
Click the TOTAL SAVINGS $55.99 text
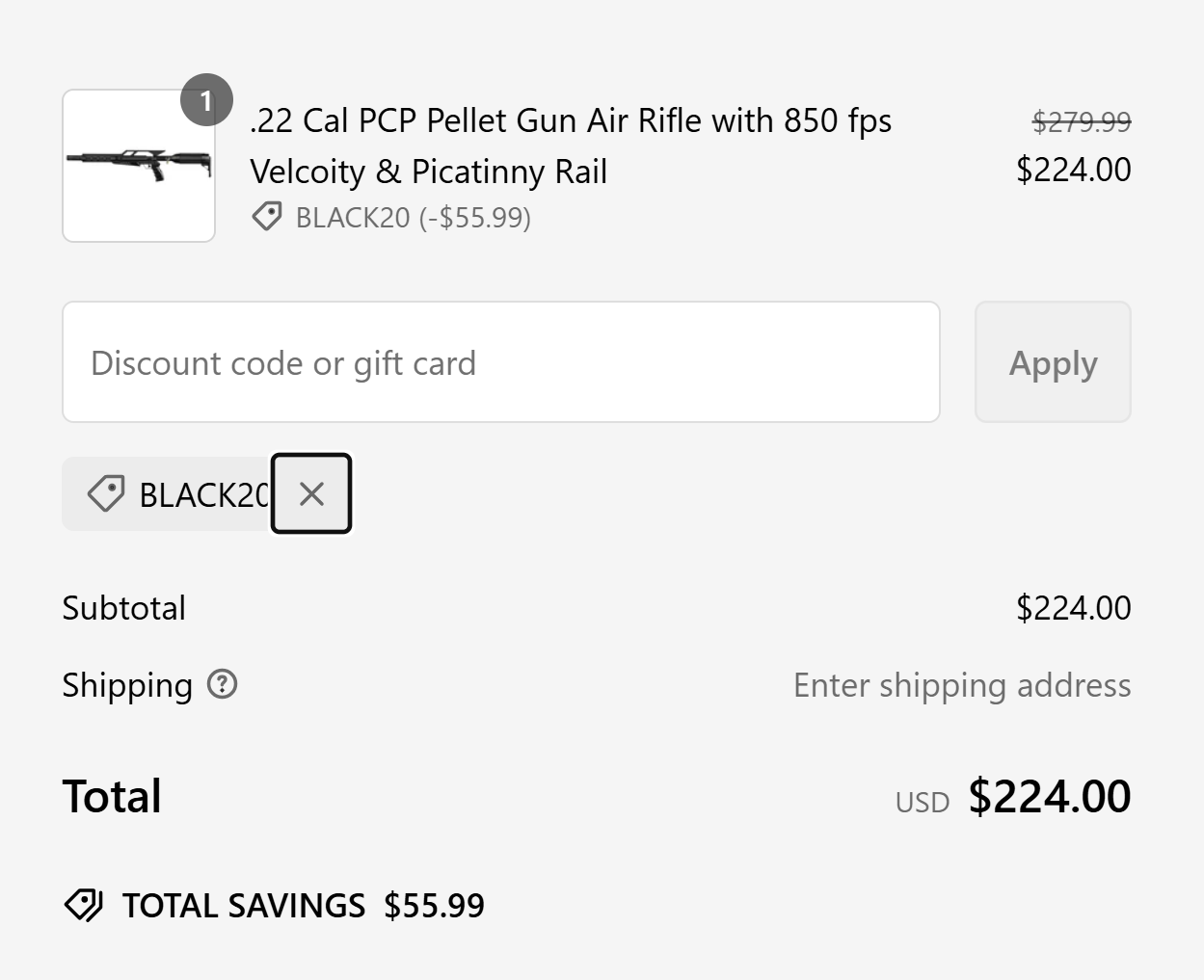coord(304,906)
